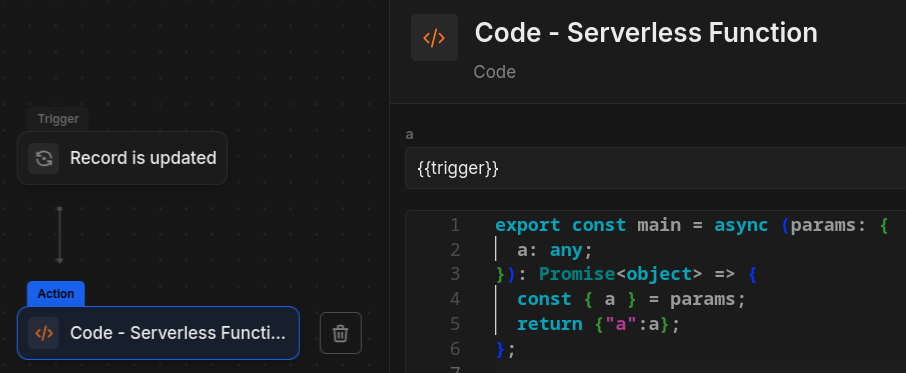Click the Trigger label tag
Viewport: 906px width, 373px height.
[x=58, y=119]
